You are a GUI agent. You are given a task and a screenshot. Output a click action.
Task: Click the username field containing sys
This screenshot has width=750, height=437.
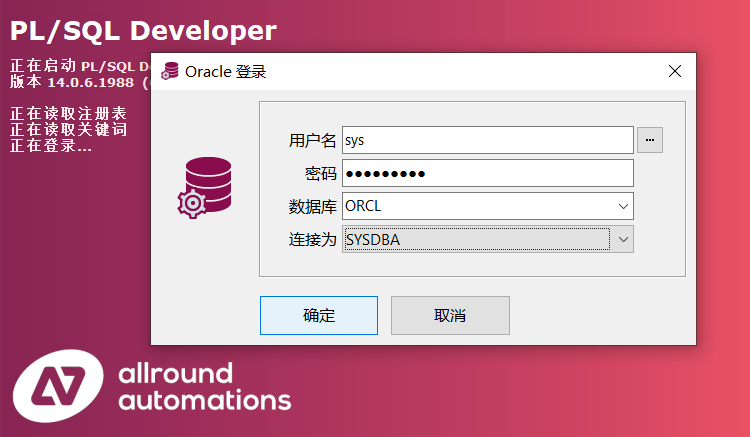click(x=487, y=140)
